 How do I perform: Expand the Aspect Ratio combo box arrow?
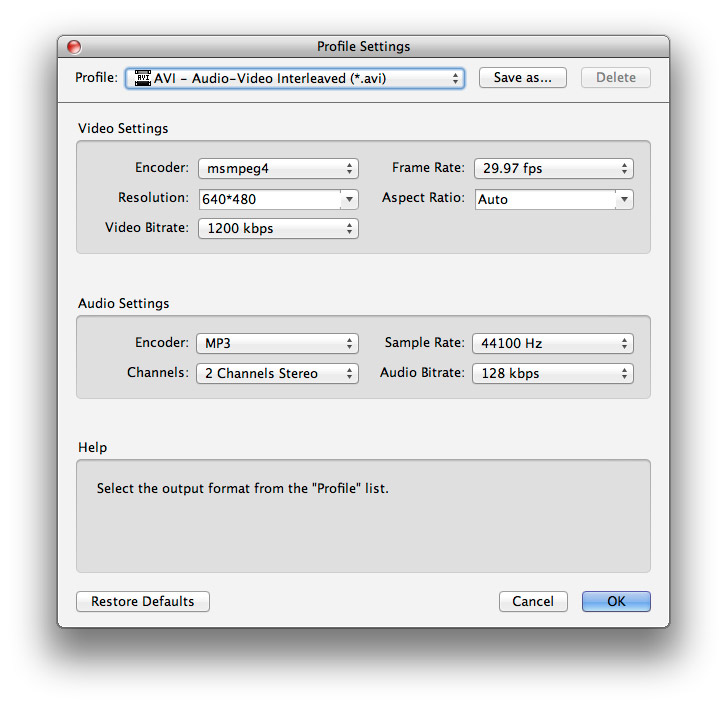[x=624, y=199]
